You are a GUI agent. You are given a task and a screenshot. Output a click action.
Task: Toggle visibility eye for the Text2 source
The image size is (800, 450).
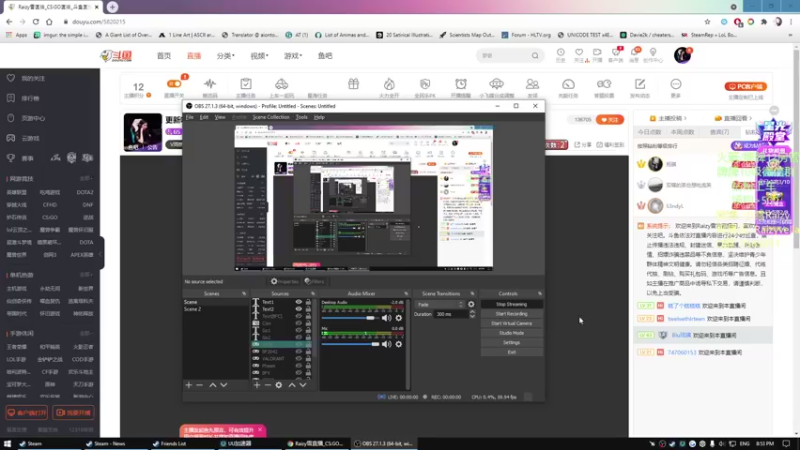tap(298, 309)
